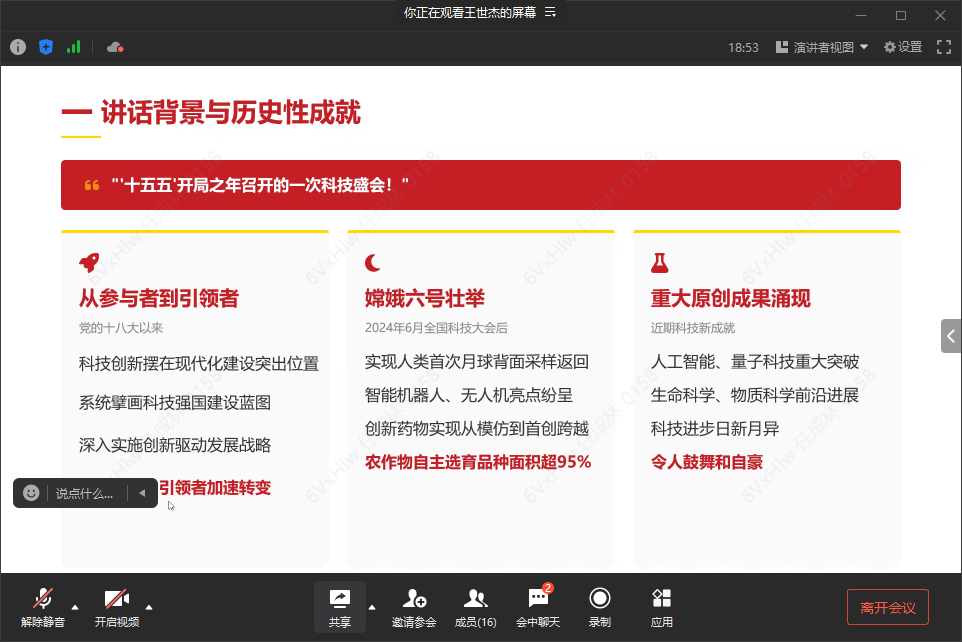This screenshot has height=642, width=962.
Task: Click the blue security shield icon
Action: click(46, 47)
